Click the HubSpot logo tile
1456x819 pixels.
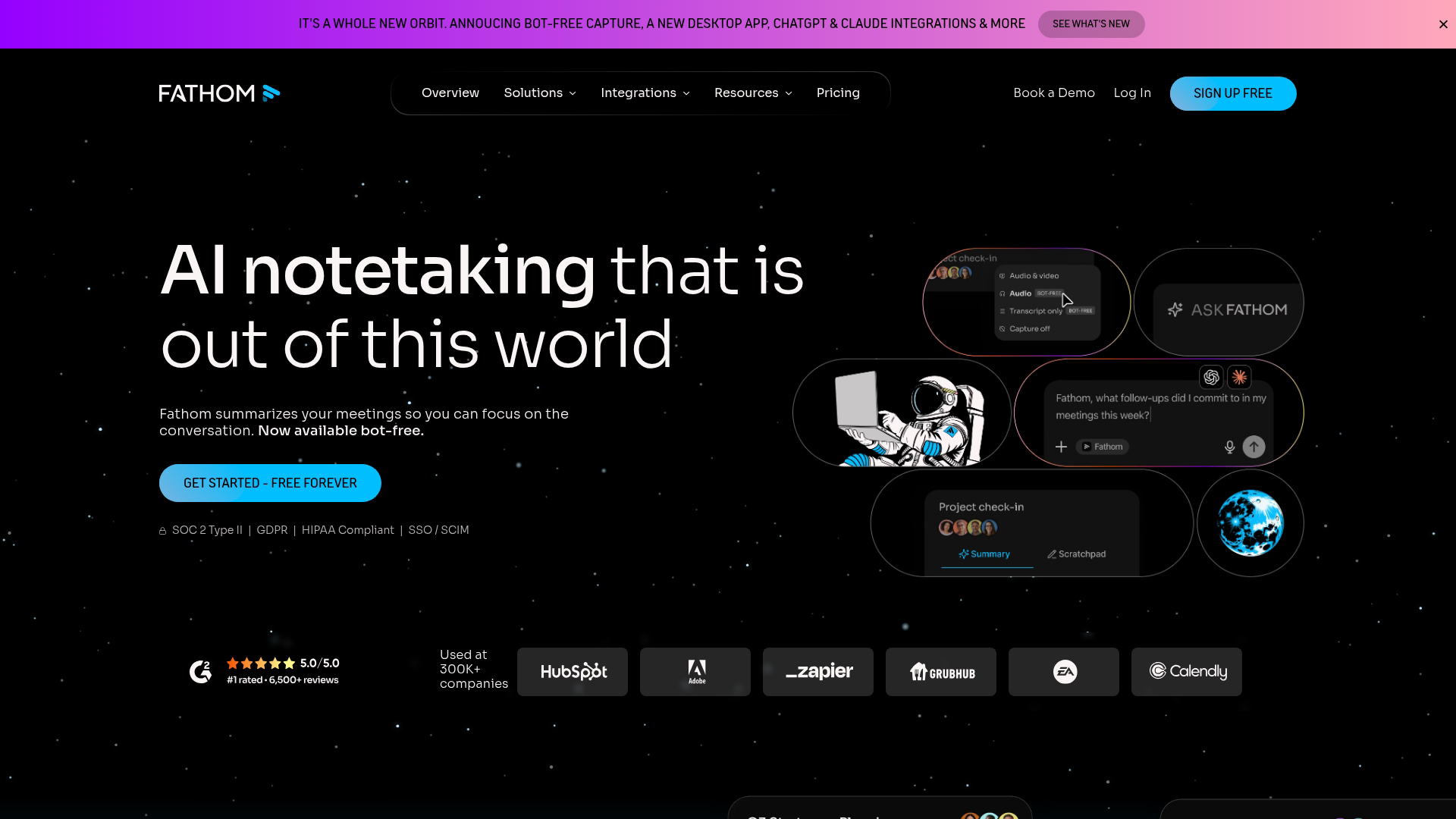(573, 672)
